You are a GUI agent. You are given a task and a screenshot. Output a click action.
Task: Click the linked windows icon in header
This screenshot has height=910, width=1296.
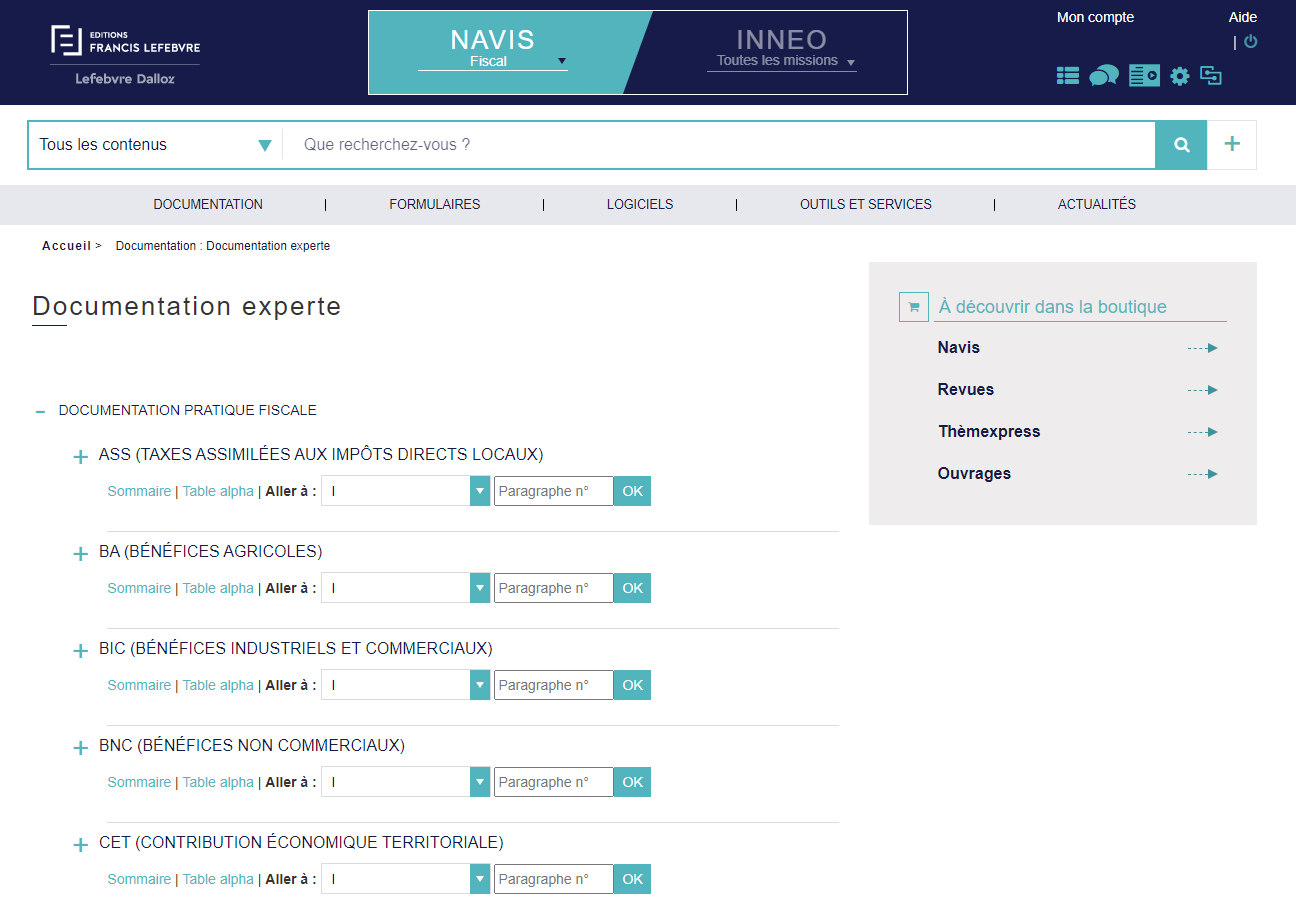pos(1211,76)
